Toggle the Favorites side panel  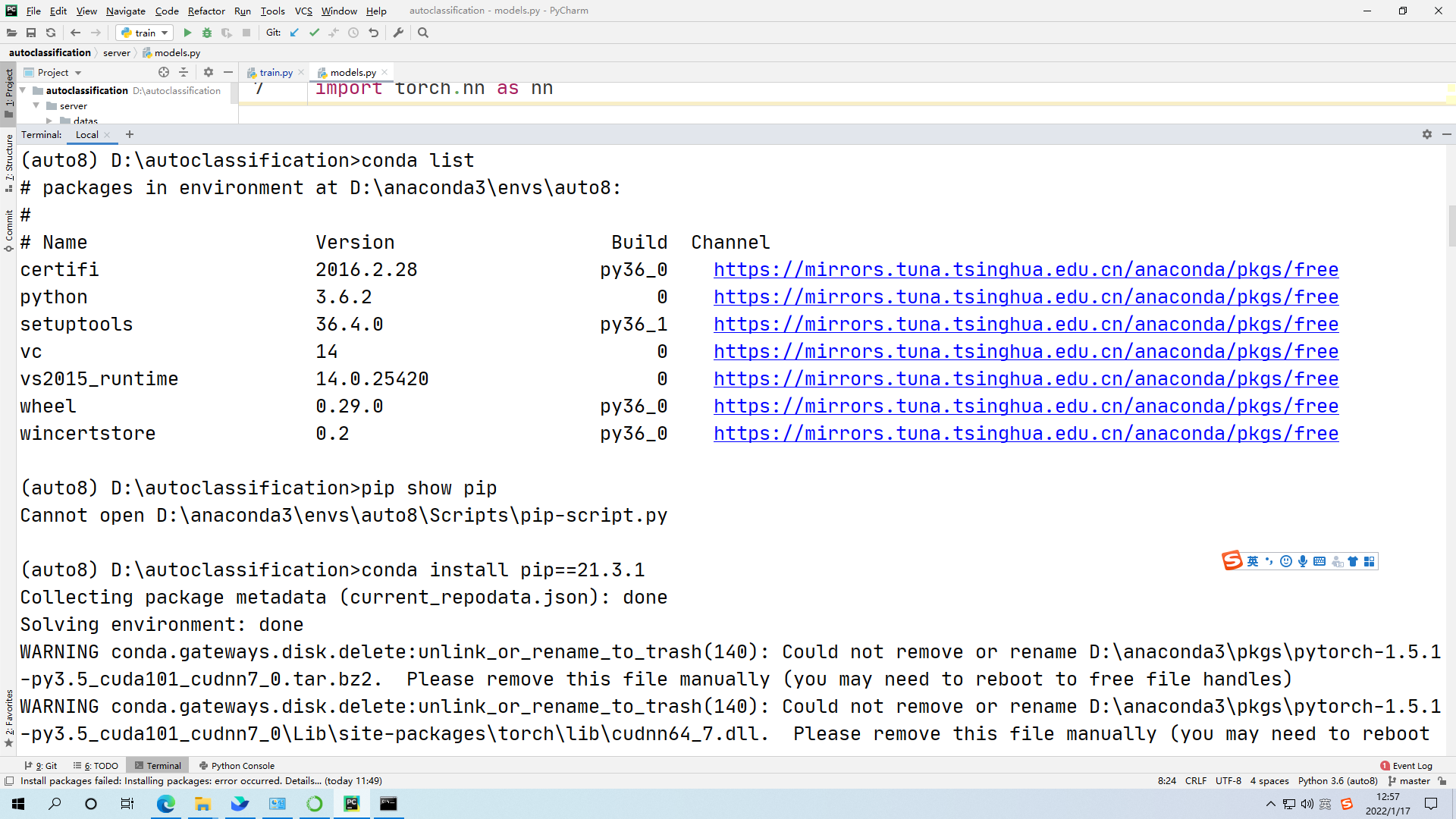9,718
